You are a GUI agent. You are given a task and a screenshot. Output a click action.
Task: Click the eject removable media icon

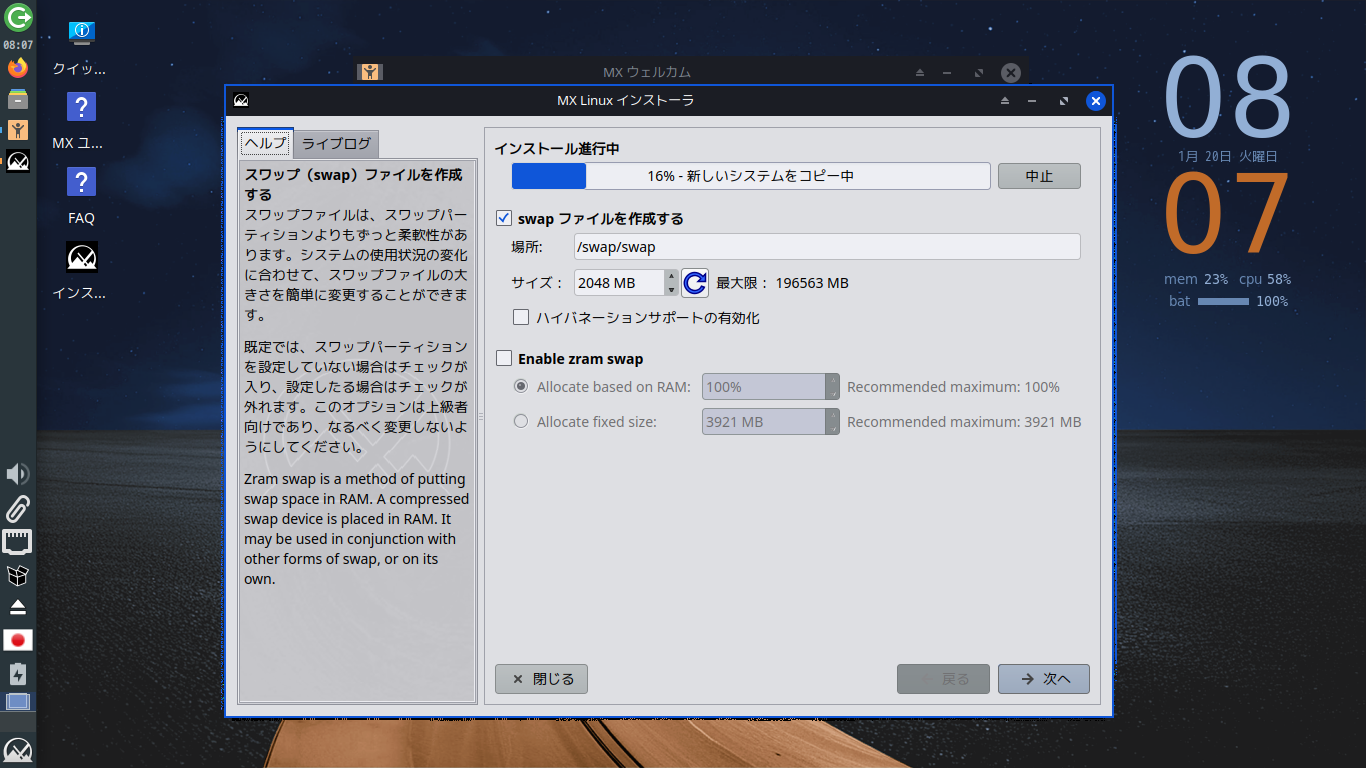click(x=18, y=607)
